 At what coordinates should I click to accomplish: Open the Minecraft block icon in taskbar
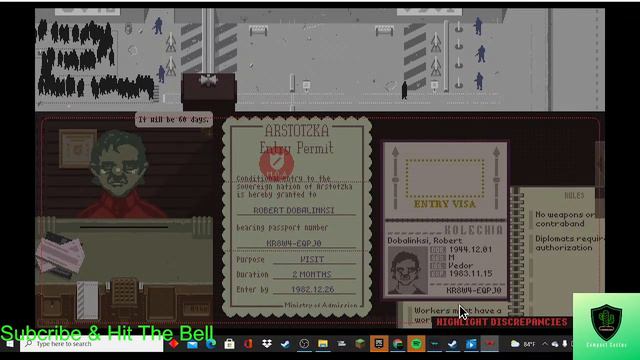[360, 344]
